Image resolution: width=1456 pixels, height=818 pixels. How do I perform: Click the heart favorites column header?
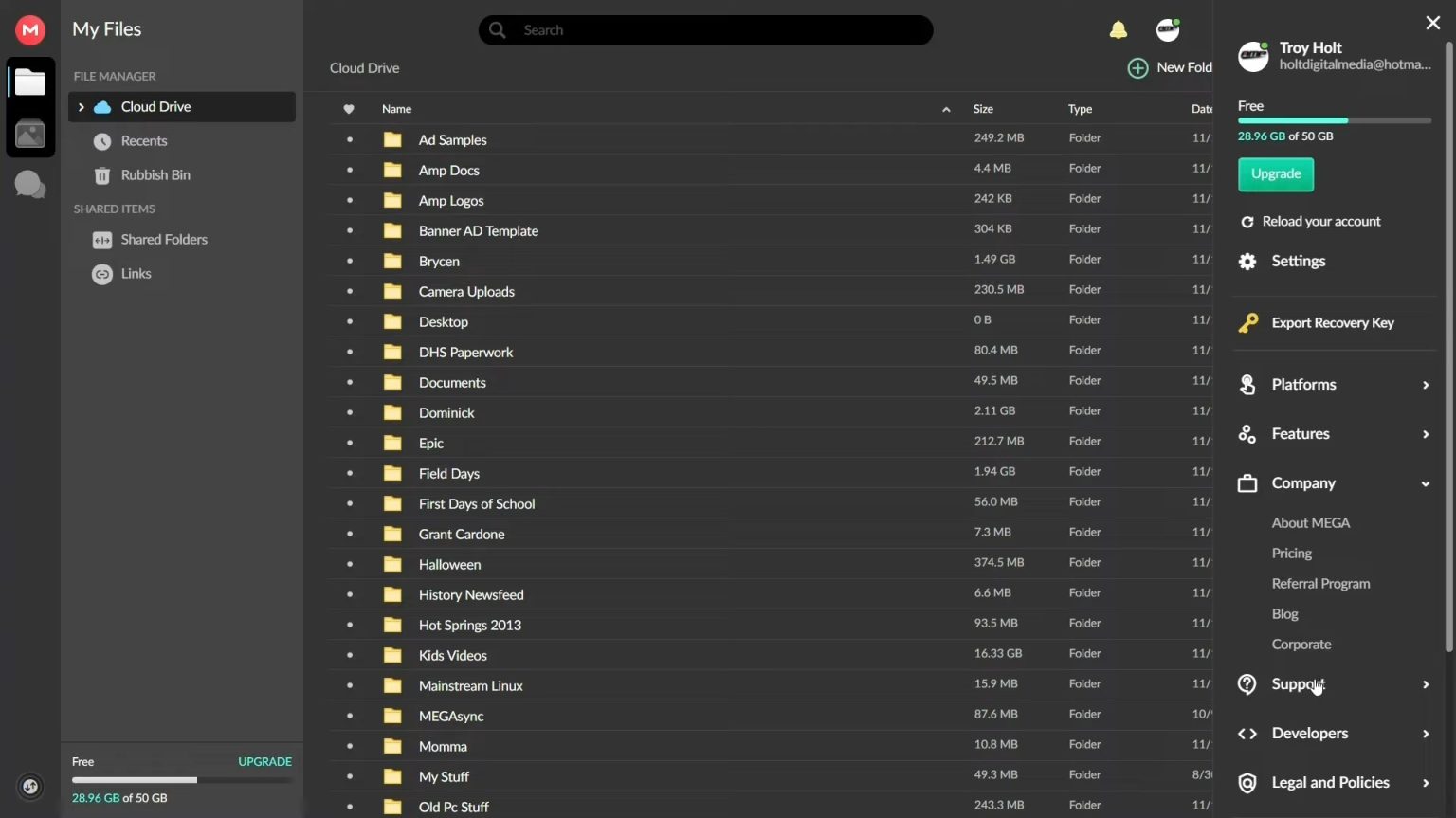pyautogui.click(x=349, y=109)
